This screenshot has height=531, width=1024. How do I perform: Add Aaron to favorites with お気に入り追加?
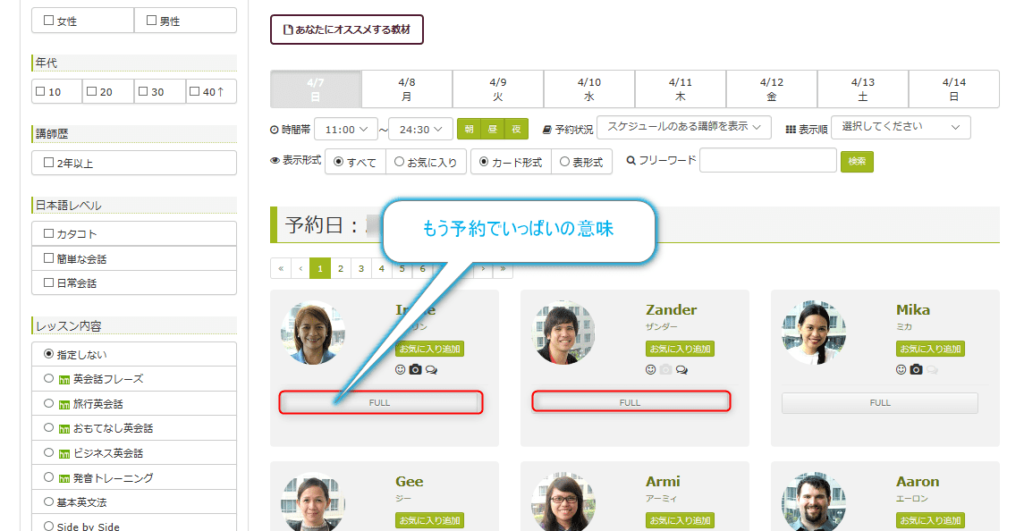pos(930,521)
